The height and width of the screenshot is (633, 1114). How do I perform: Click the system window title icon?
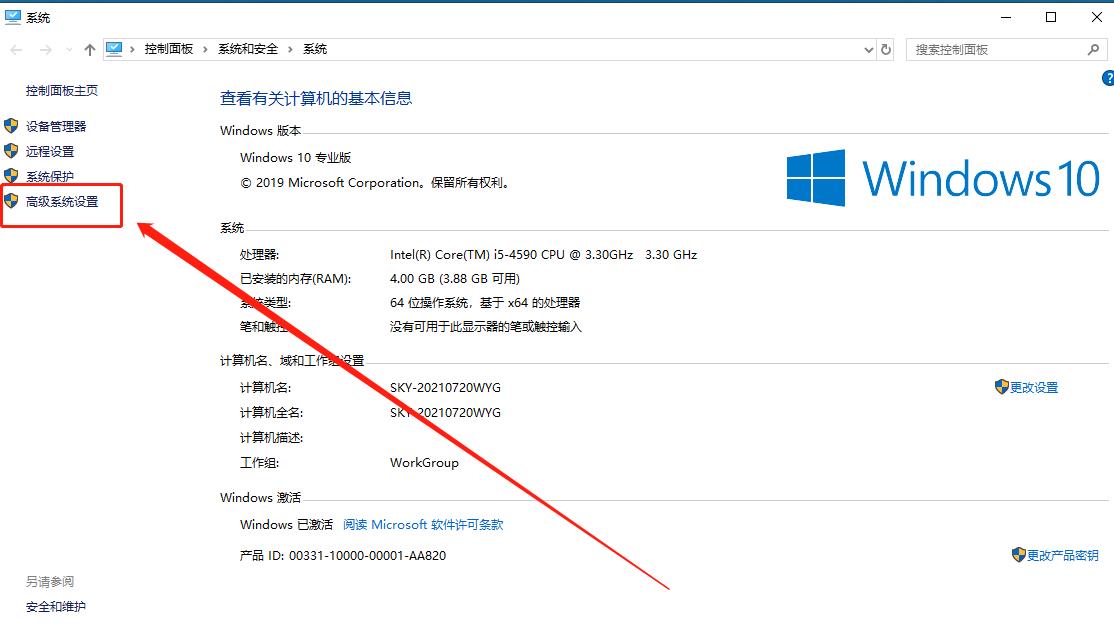[13, 17]
